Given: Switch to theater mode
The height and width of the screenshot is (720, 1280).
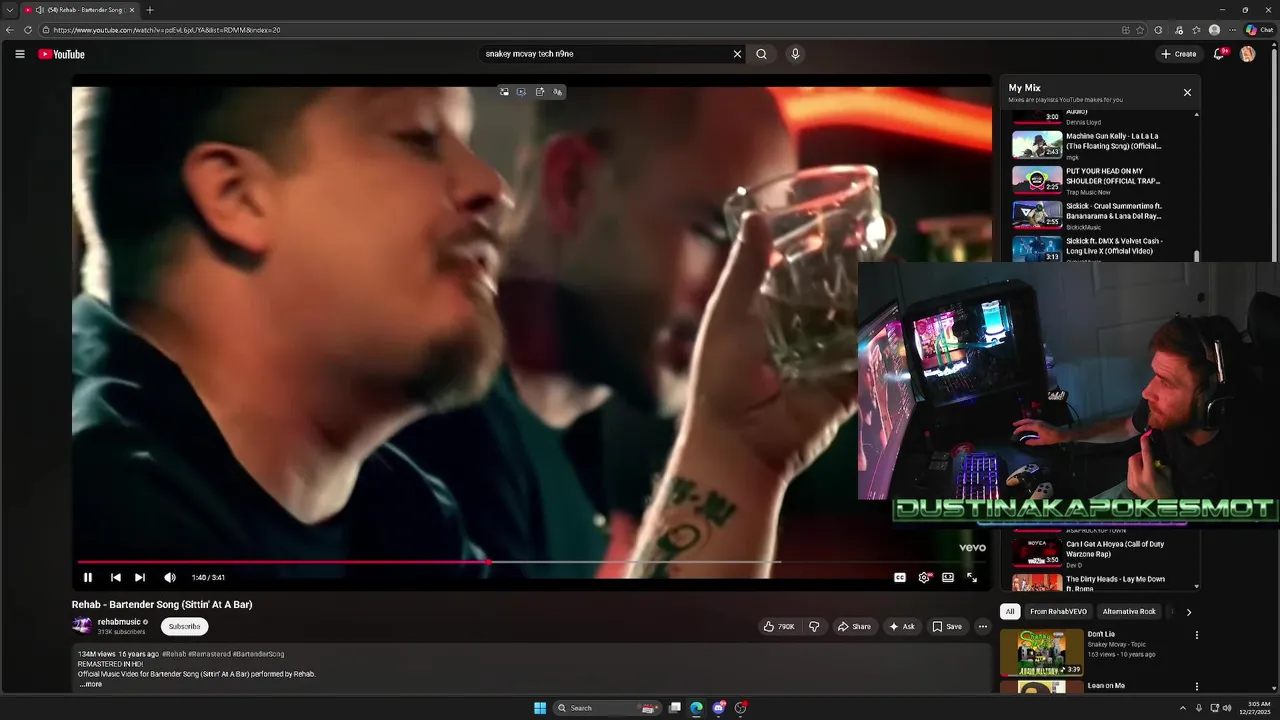Looking at the screenshot, I should [x=948, y=577].
